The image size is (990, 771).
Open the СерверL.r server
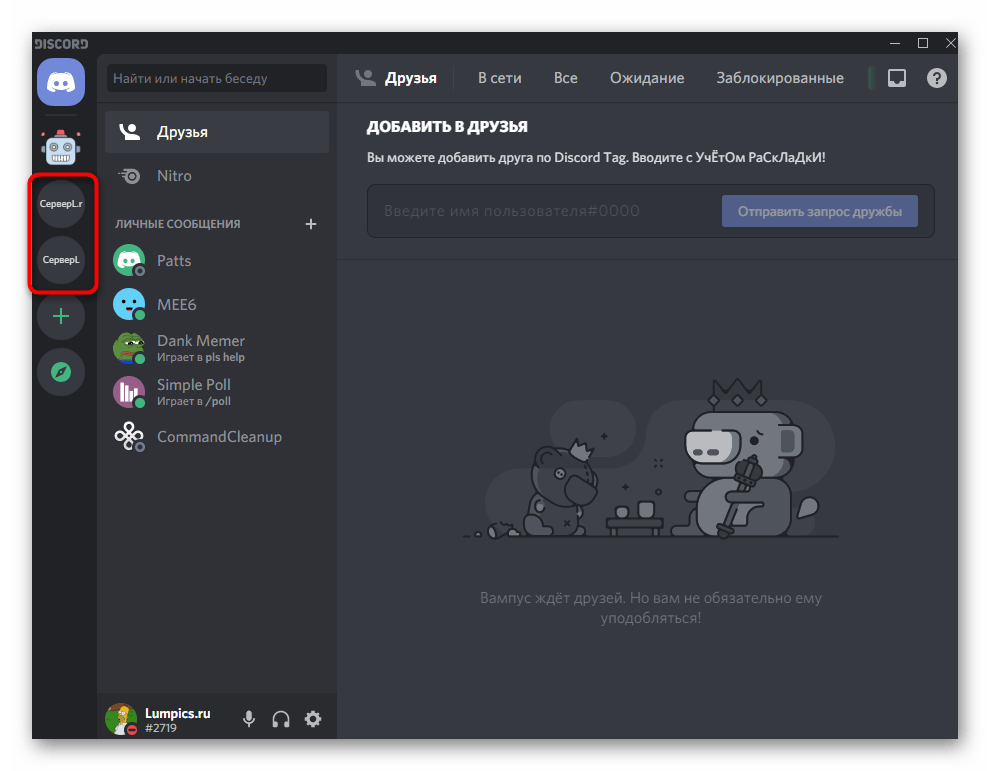click(x=61, y=204)
